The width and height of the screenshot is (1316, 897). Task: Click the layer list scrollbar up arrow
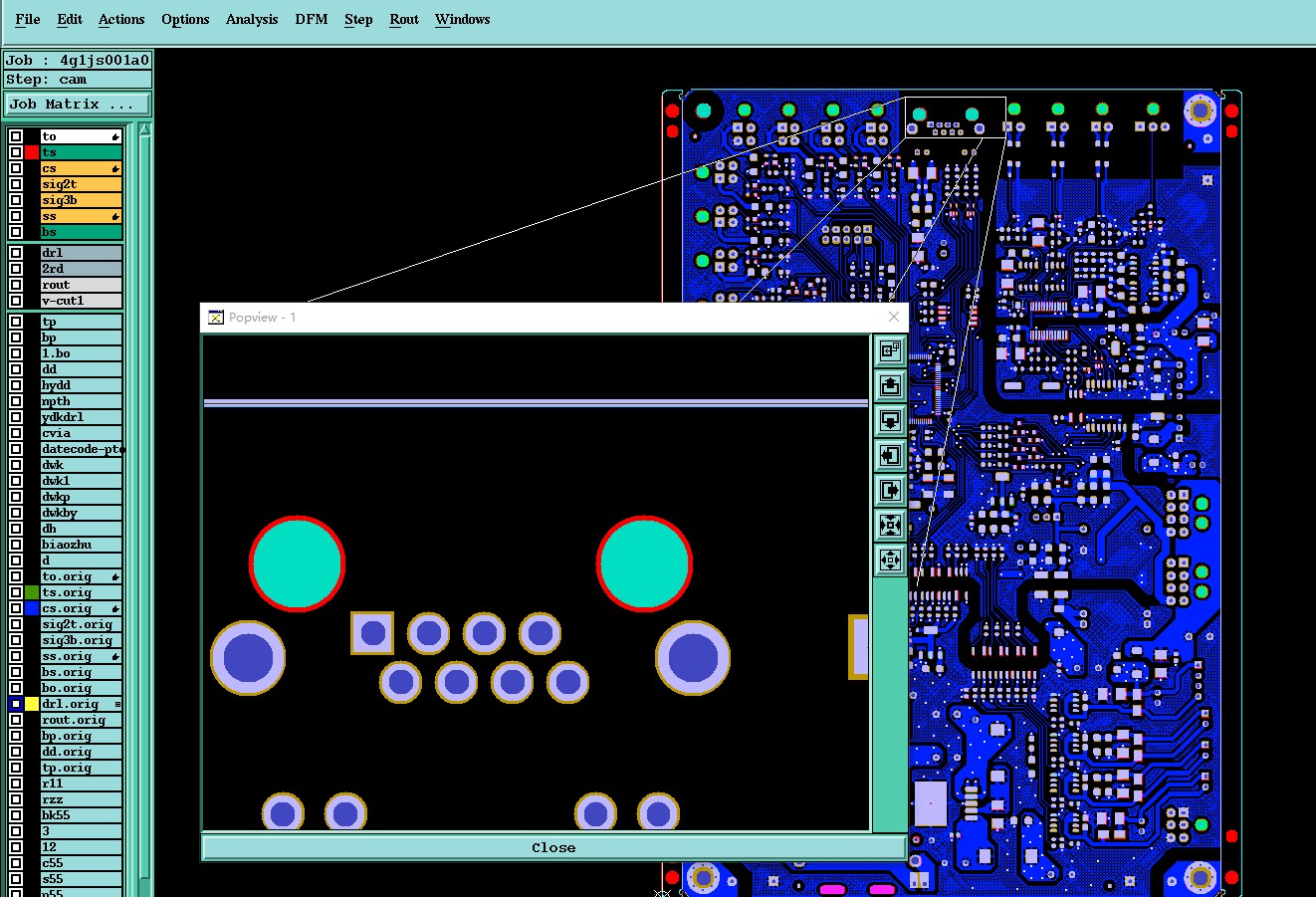coord(144,129)
